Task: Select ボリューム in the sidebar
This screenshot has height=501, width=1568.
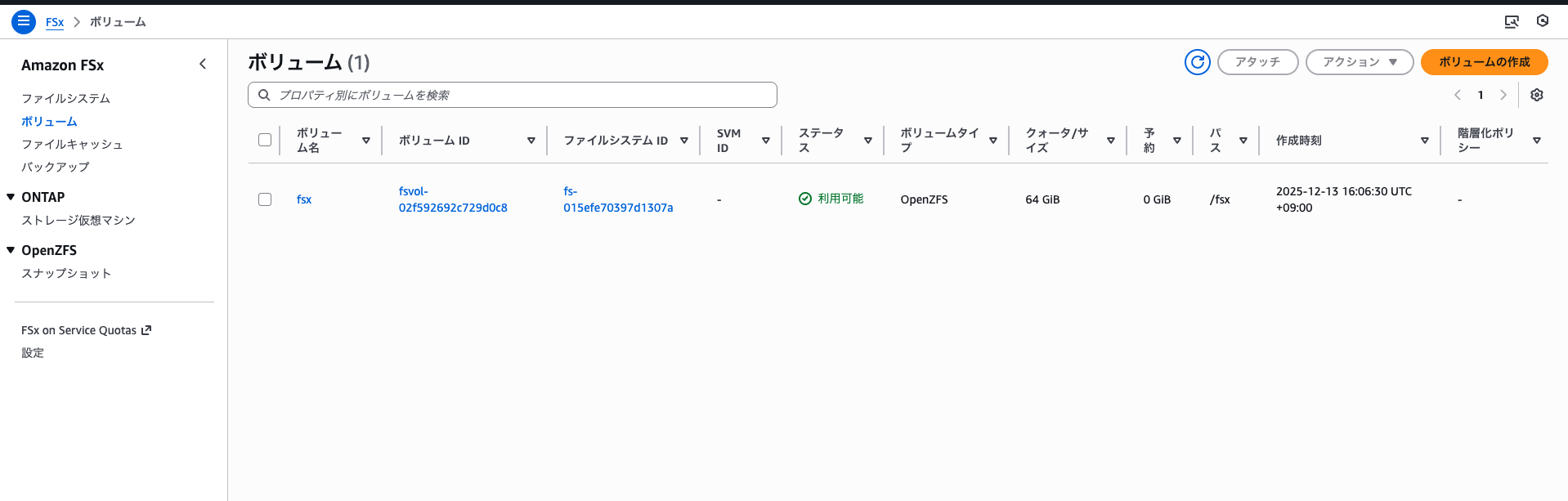Action: coord(49,121)
